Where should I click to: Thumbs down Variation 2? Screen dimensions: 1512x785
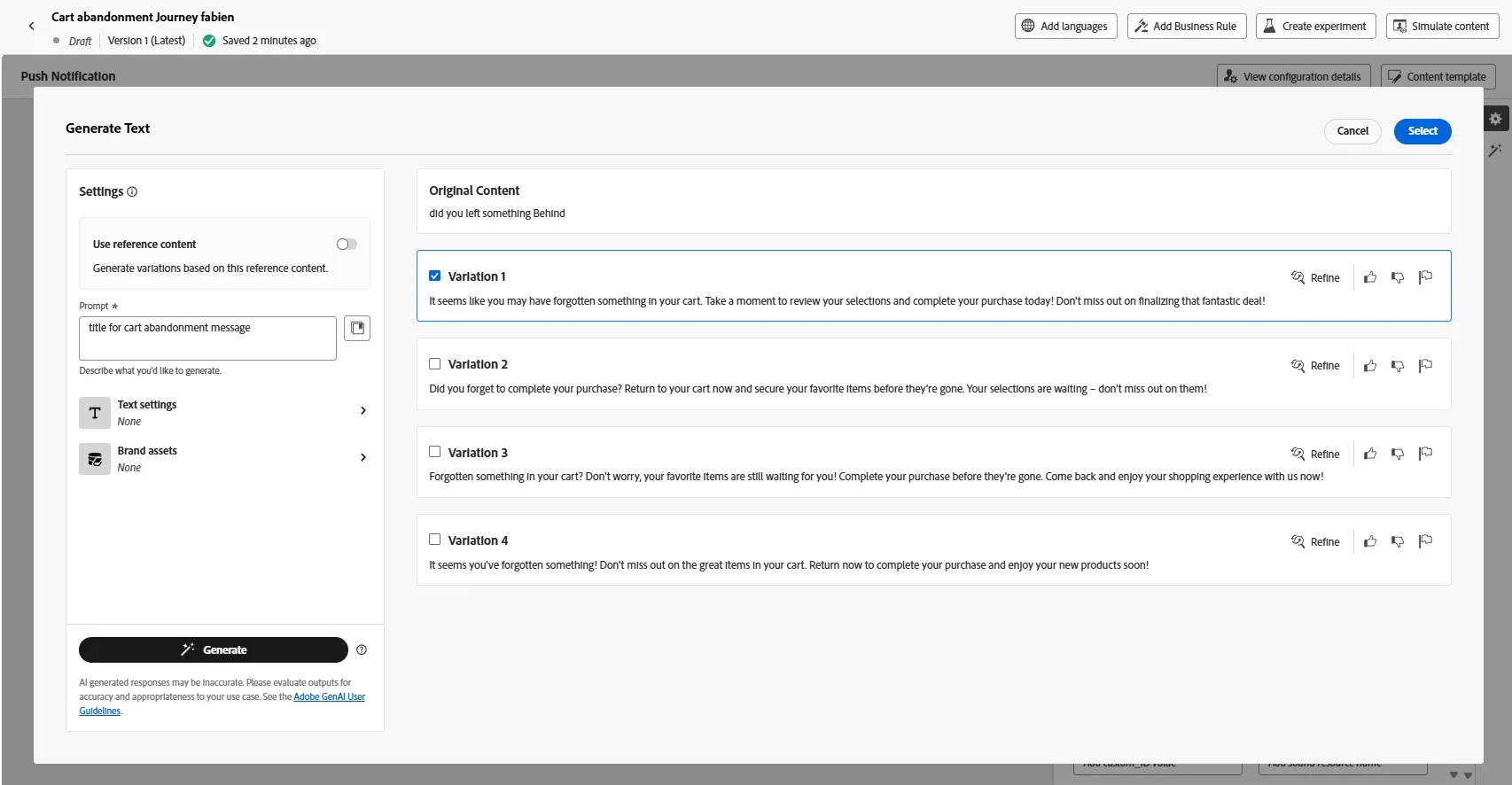coord(1398,365)
